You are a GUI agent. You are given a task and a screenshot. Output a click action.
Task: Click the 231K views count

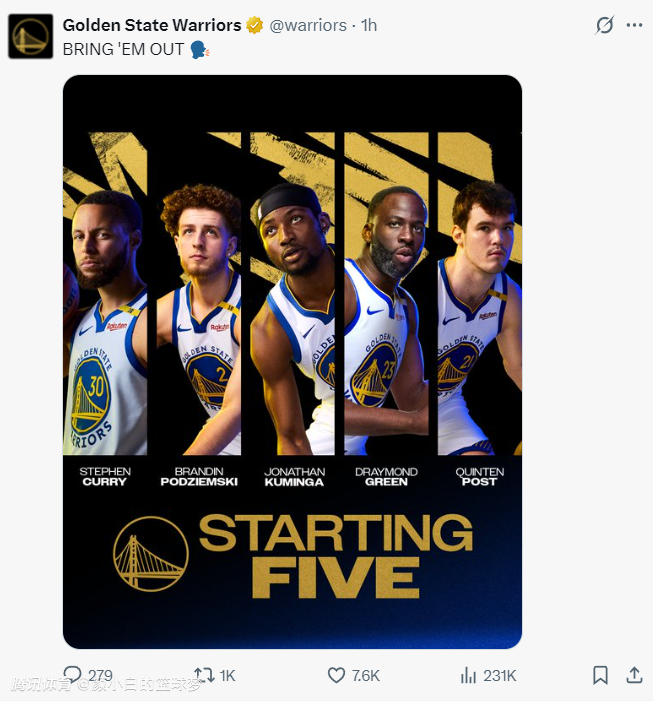click(x=499, y=676)
